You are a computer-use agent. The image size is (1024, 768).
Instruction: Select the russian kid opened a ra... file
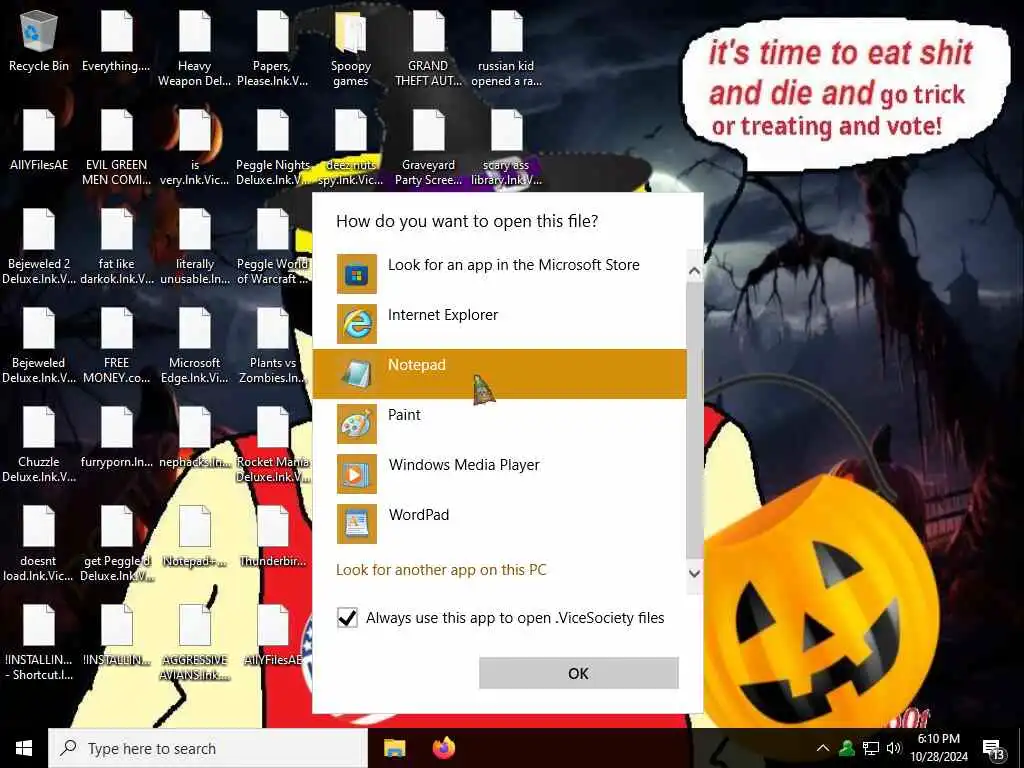506,49
